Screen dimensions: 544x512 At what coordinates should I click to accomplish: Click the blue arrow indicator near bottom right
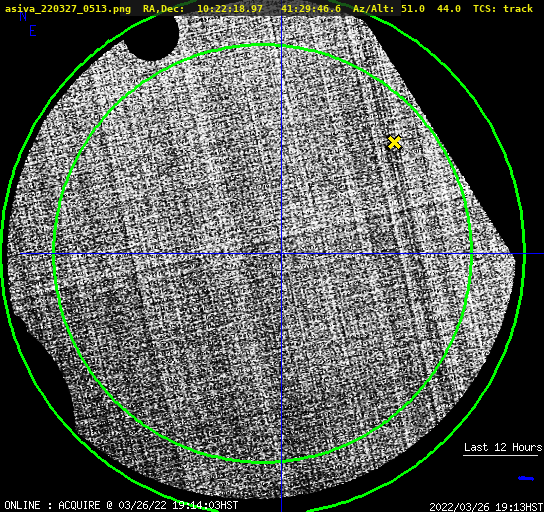coord(526,479)
